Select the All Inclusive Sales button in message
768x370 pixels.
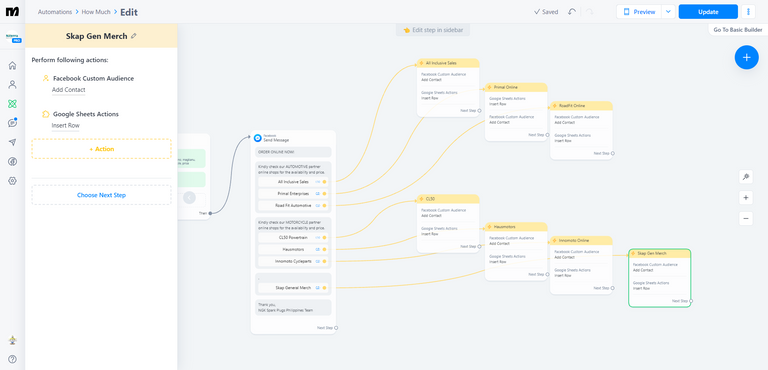click(x=293, y=182)
